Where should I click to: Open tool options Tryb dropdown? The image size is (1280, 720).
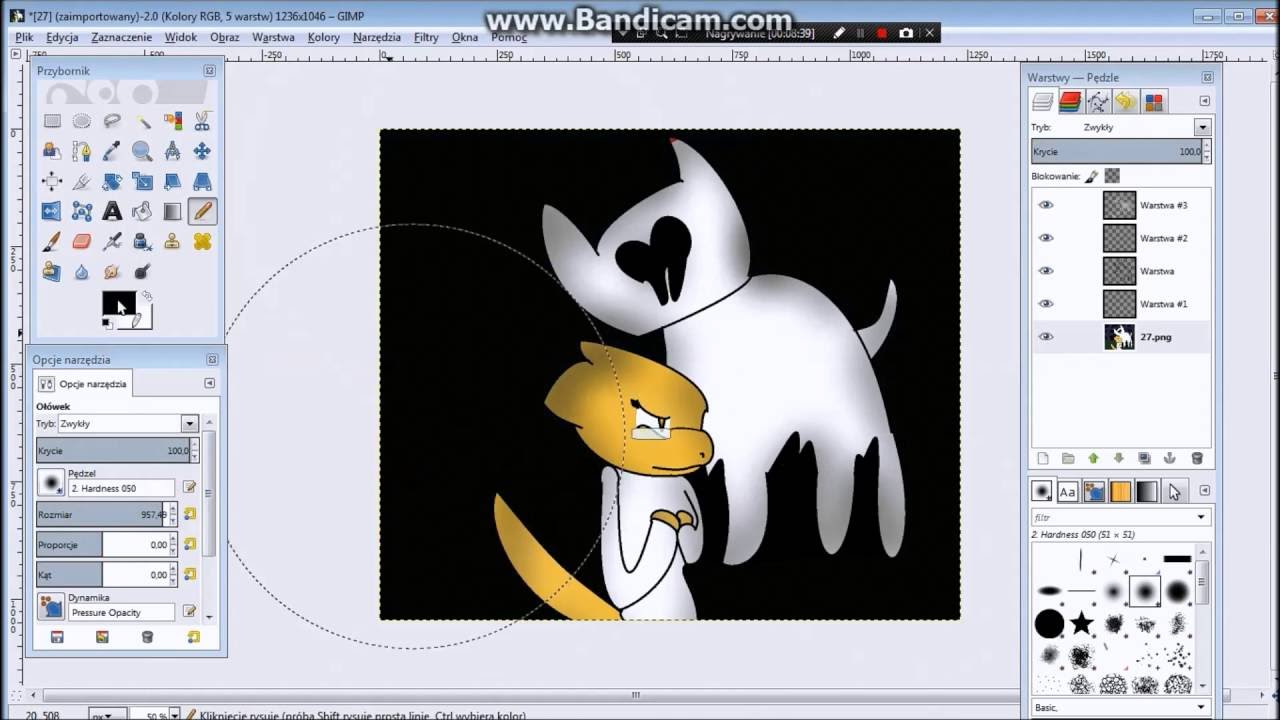click(189, 423)
